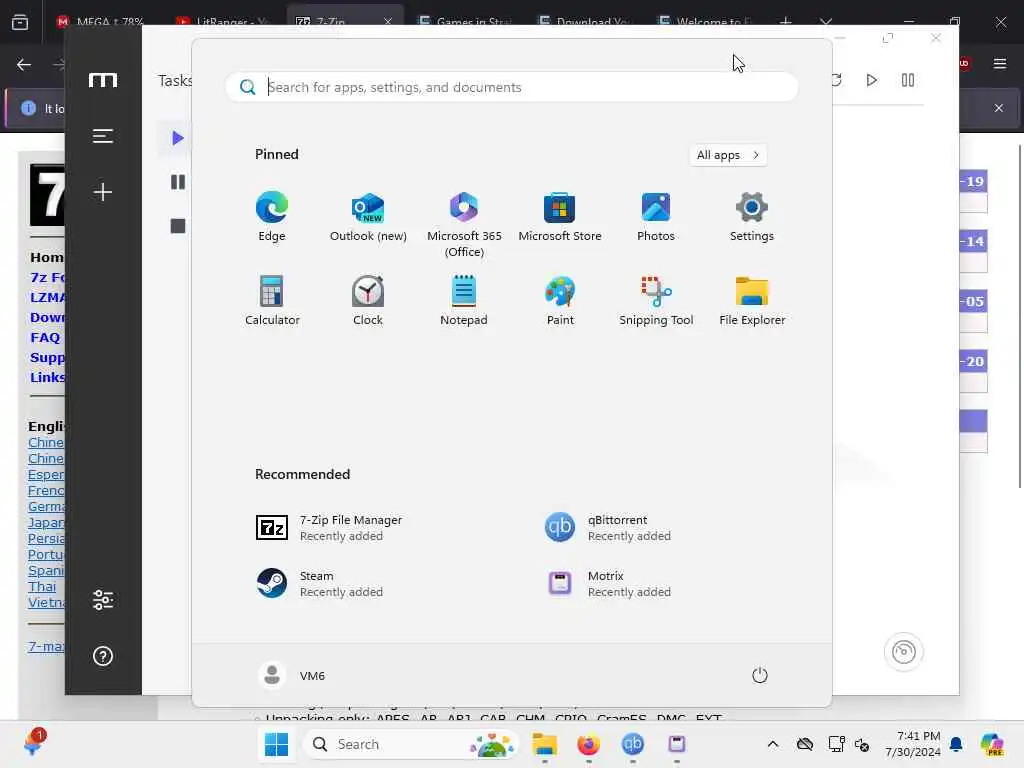
Task: Open notification bell in taskbar
Action: pos(956,744)
